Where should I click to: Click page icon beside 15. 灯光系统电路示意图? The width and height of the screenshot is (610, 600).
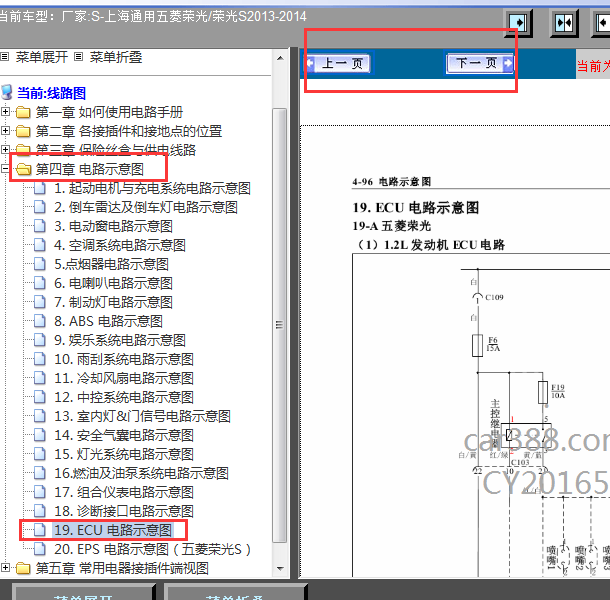click(x=40, y=454)
